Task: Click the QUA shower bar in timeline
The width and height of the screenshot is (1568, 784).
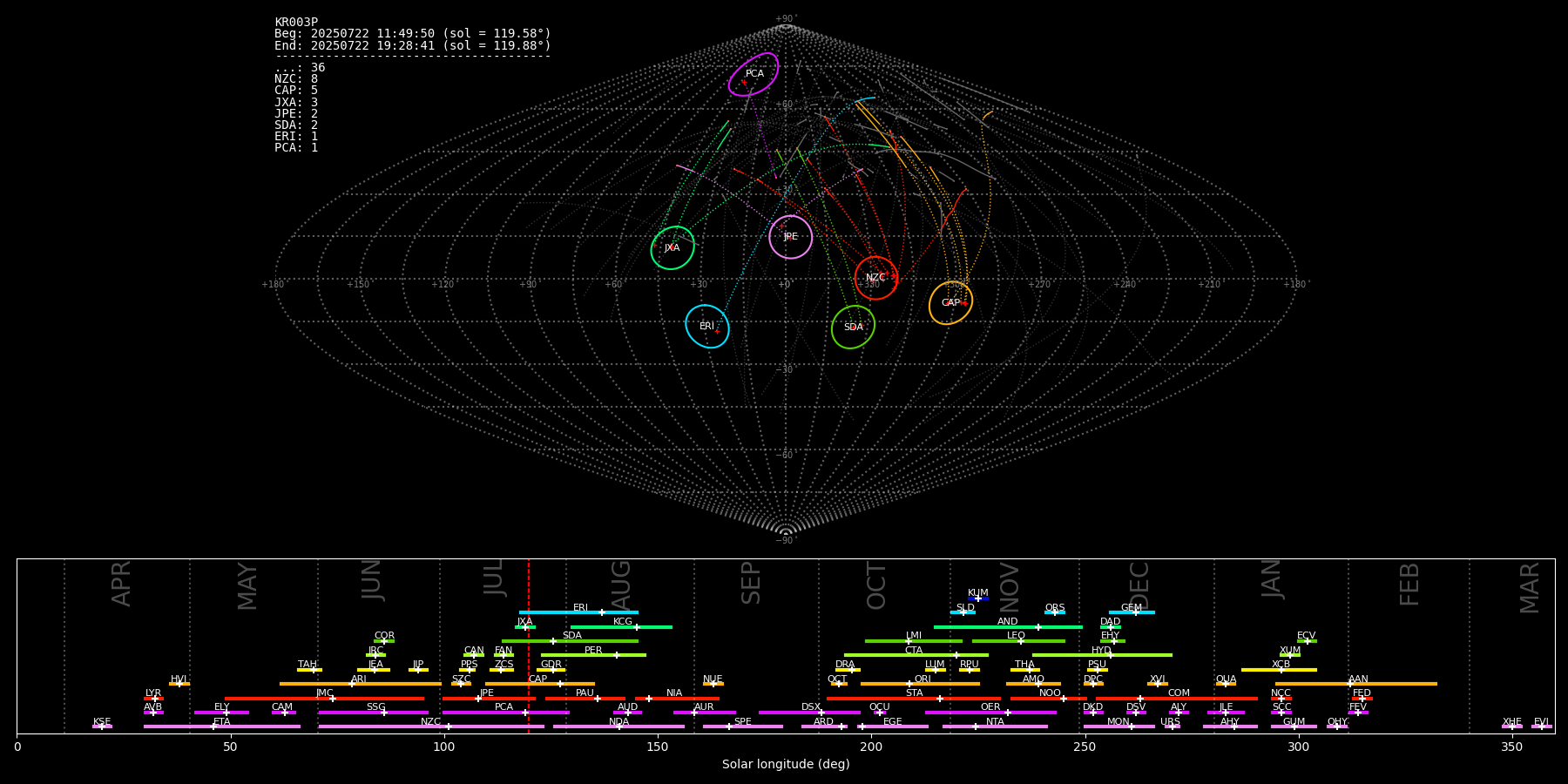Action: 1226,684
